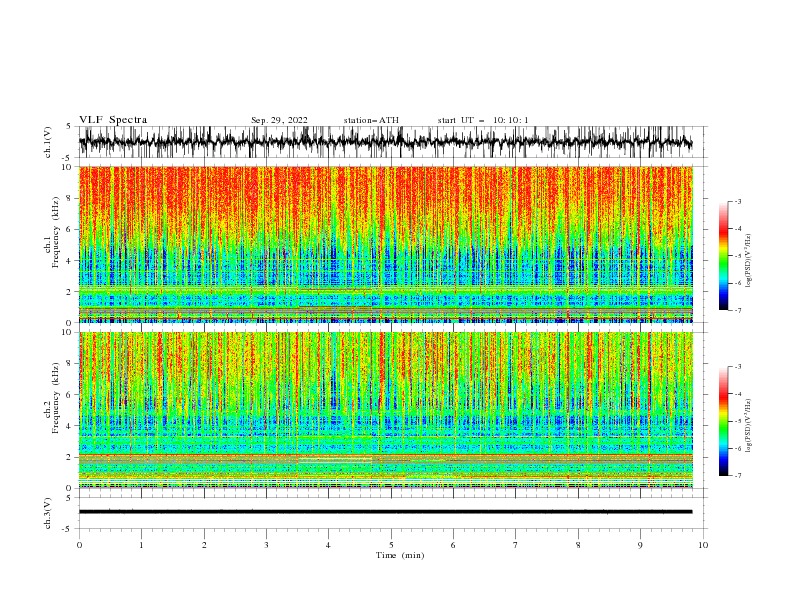
Task: Click the 'station=ATH' label
Action: 371,120
